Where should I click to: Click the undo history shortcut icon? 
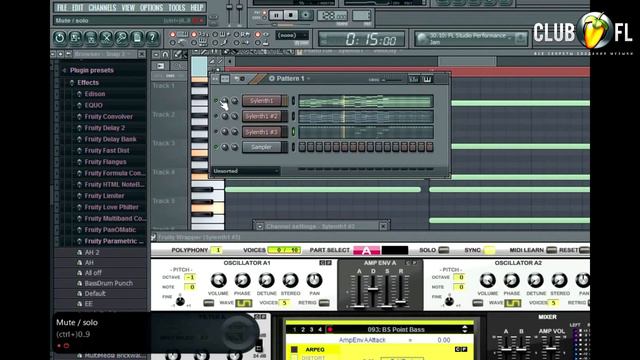tap(60, 38)
